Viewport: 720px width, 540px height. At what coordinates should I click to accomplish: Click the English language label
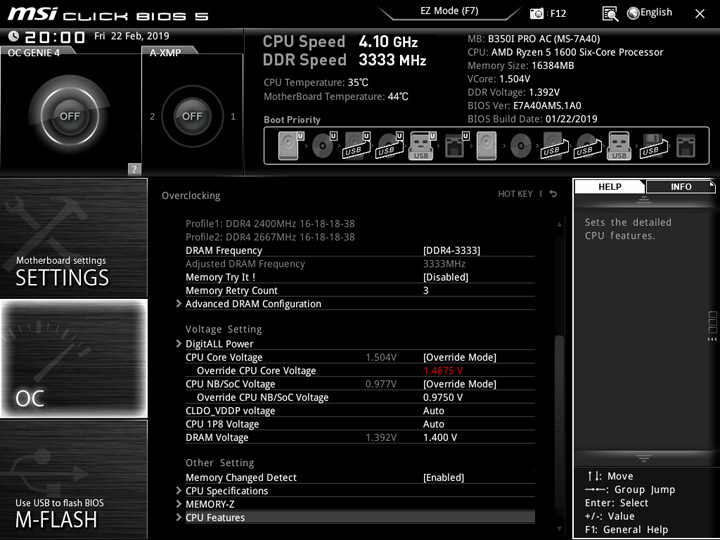(656, 13)
